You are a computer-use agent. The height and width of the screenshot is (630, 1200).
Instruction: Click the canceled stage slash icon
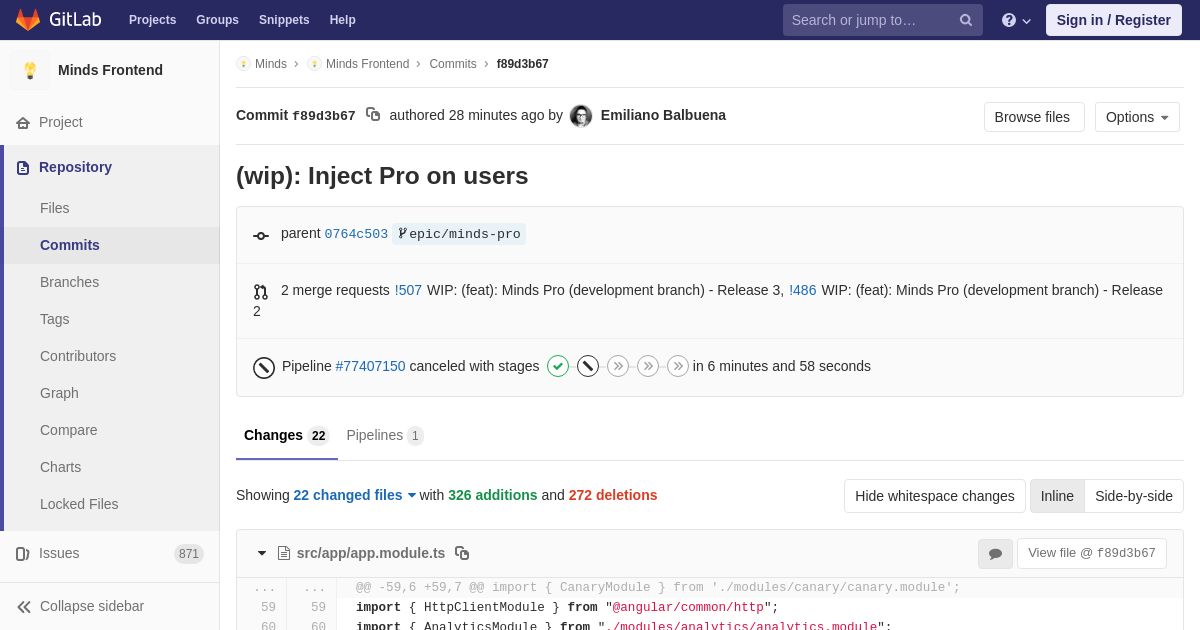[x=588, y=366]
